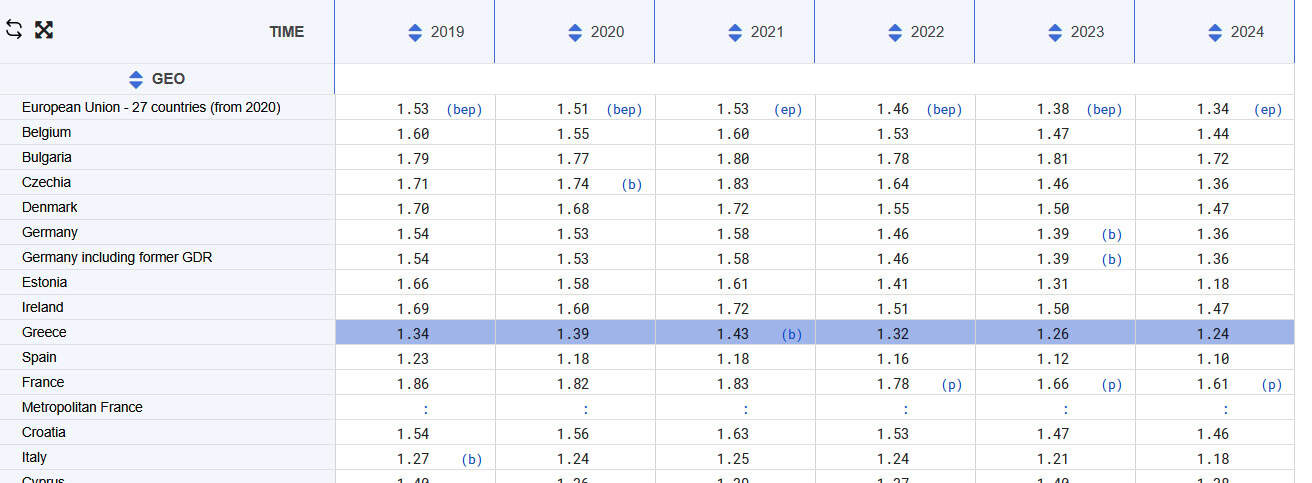Click the GEO header label
The image size is (1312, 483).
(168, 79)
